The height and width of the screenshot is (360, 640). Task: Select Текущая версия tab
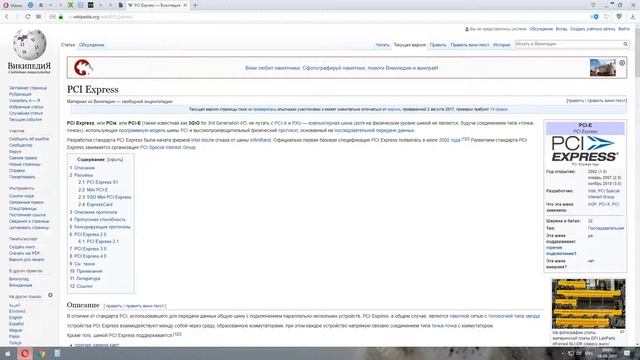pyautogui.click(x=409, y=45)
